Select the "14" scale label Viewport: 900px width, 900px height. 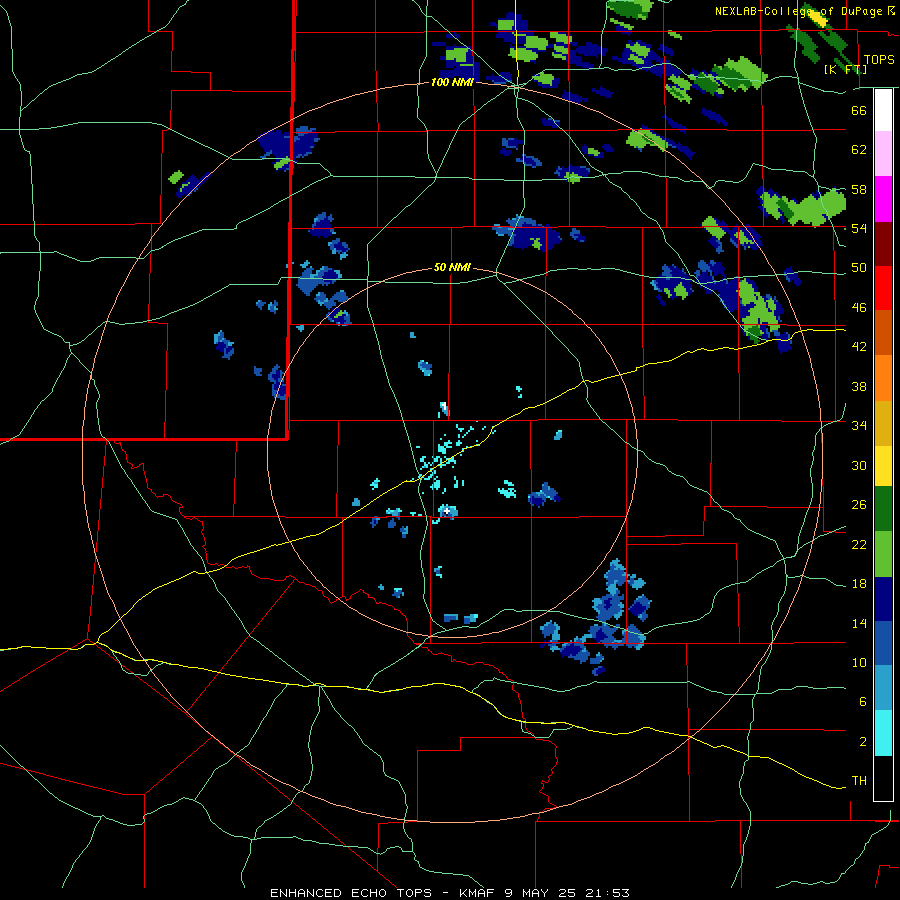(859, 623)
